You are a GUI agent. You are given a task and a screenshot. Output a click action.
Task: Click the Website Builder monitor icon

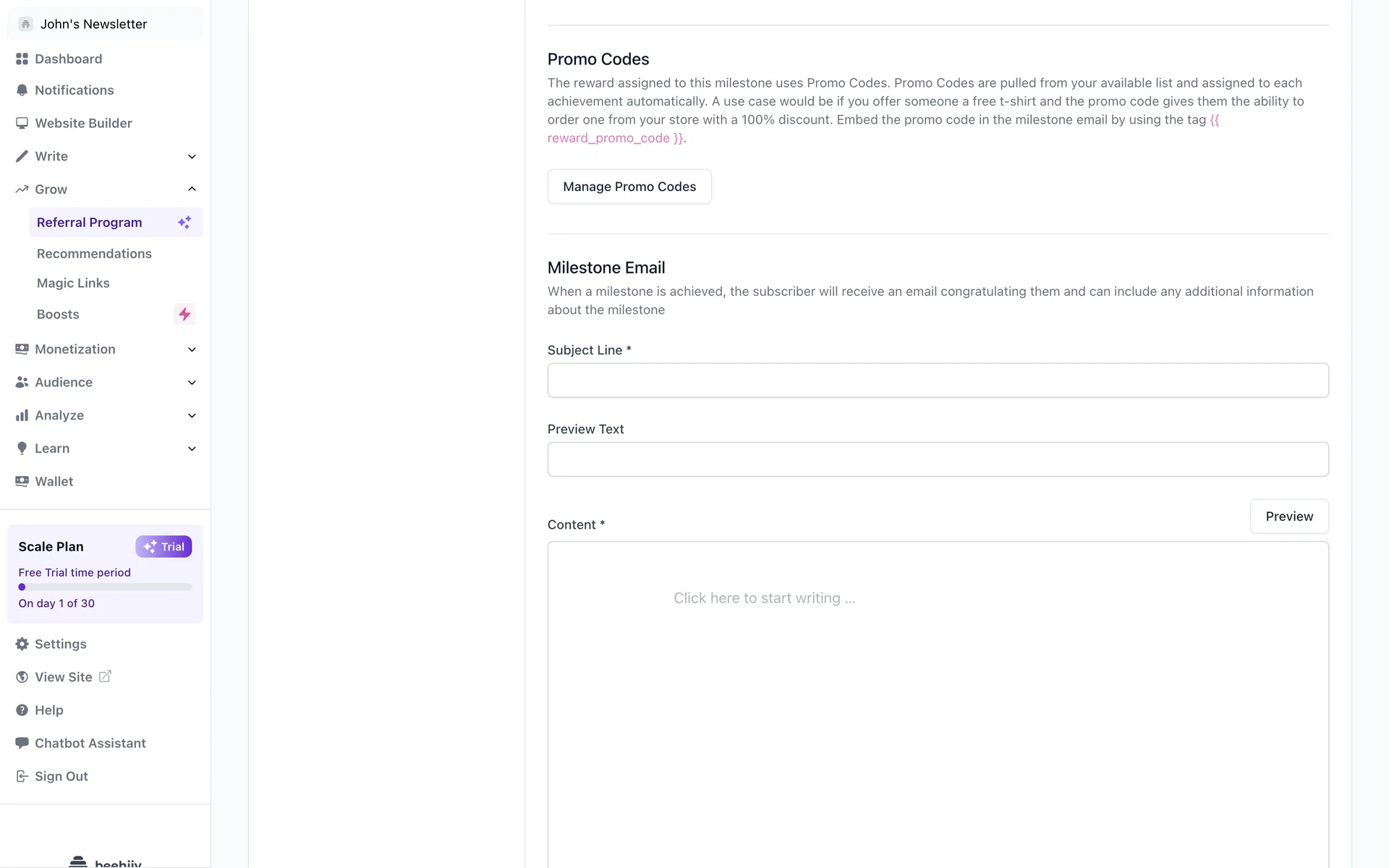tap(22, 124)
